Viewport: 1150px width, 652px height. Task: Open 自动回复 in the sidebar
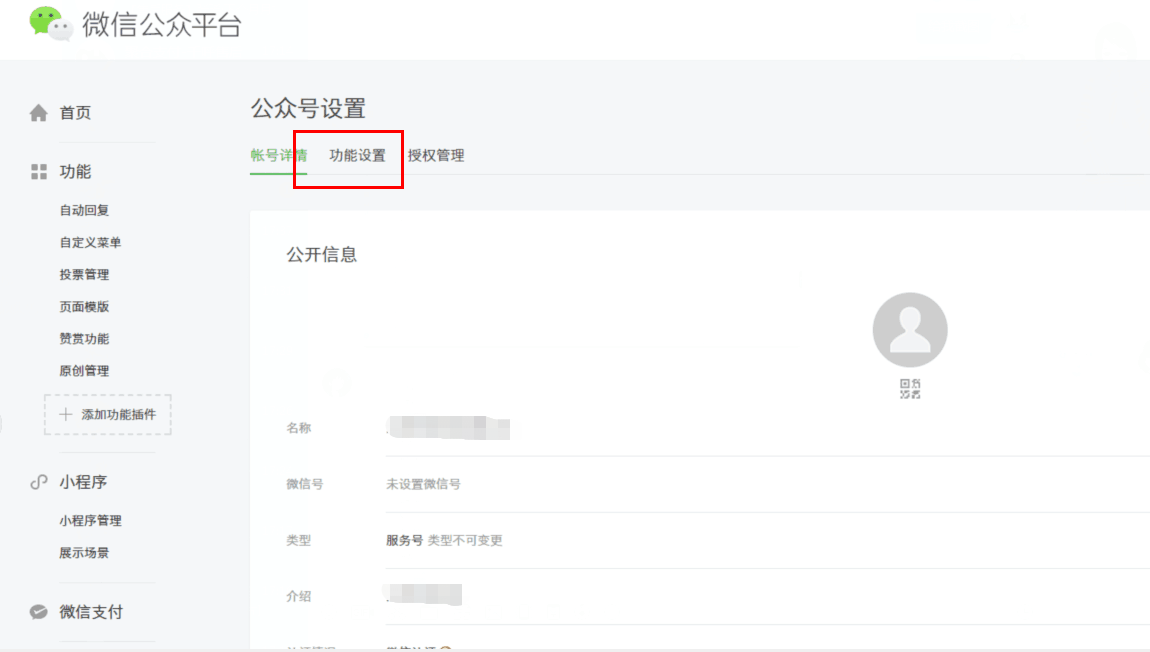pyautogui.click(x=84, y=210)
